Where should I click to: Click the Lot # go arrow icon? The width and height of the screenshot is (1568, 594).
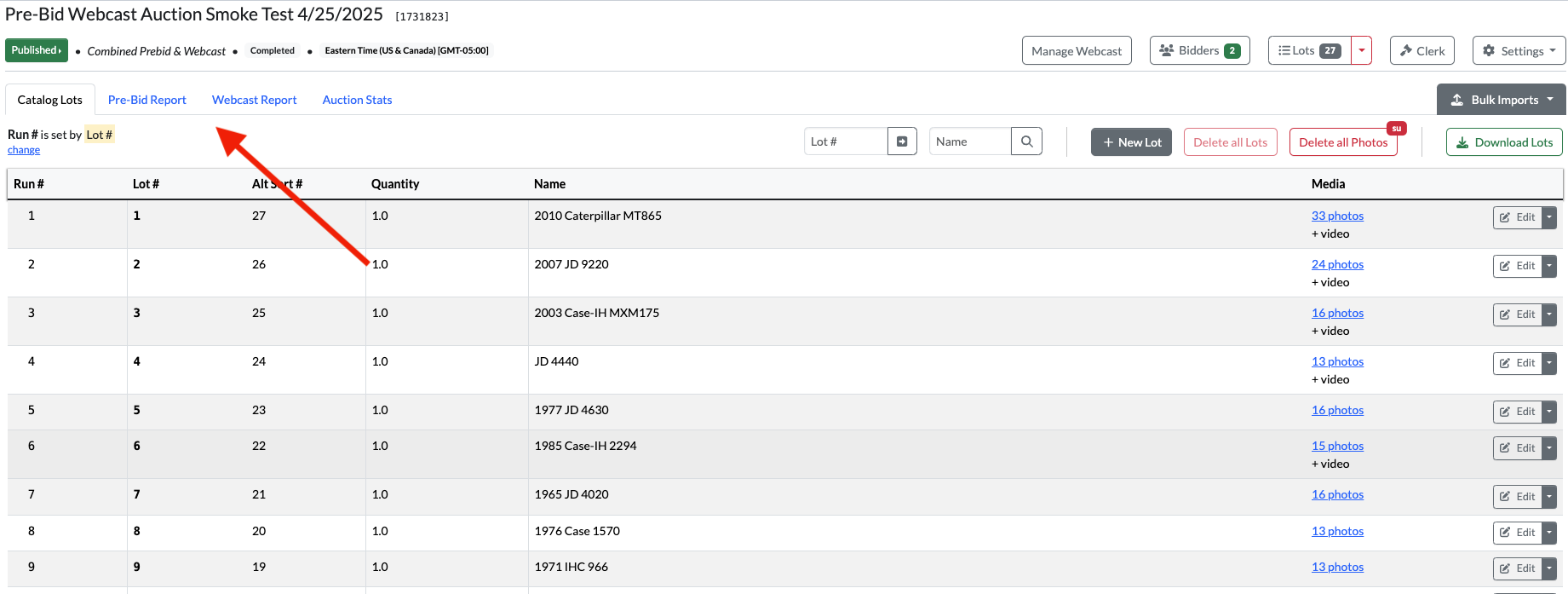pyautogui.click(x=902, y=141)
